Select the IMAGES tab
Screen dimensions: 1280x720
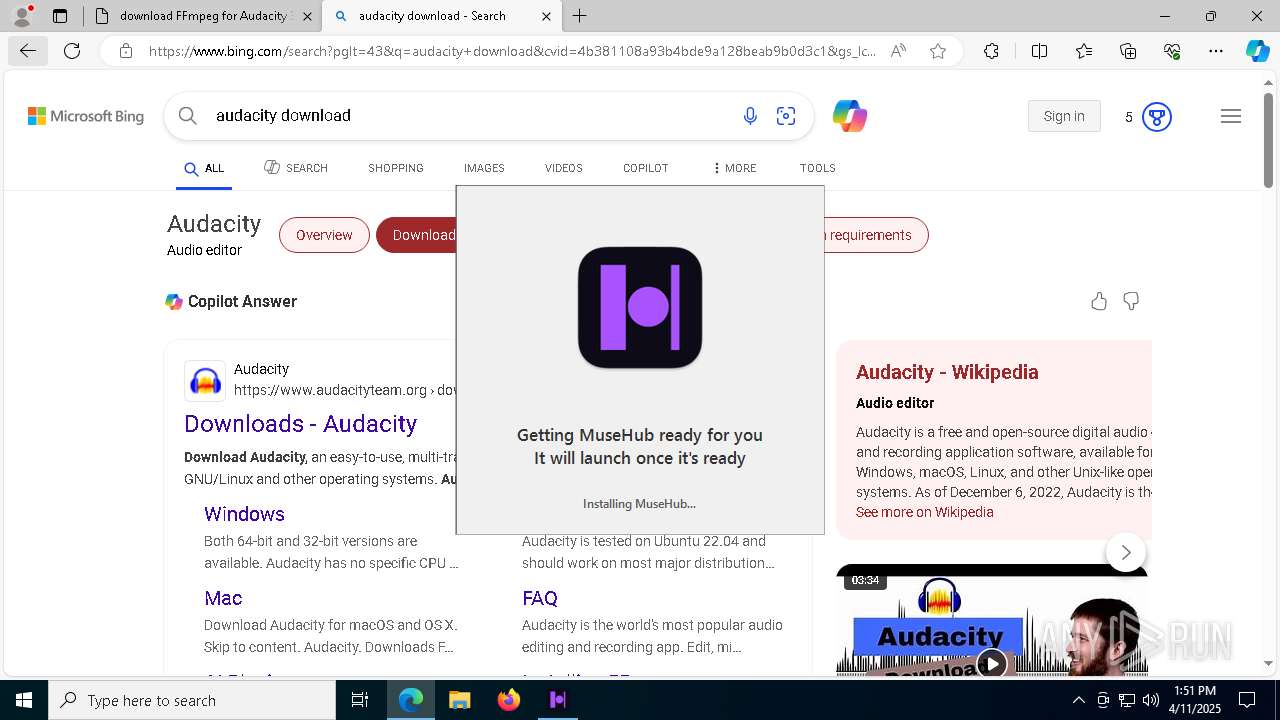click(x=484, y=168)
